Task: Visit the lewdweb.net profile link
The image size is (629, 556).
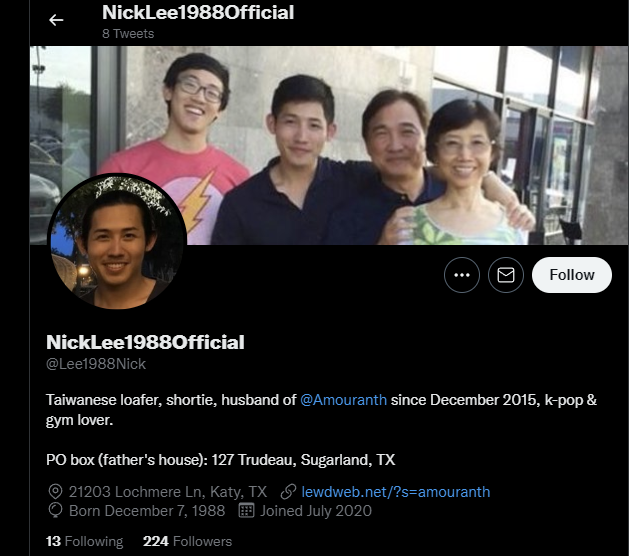Action: point(396,492)
